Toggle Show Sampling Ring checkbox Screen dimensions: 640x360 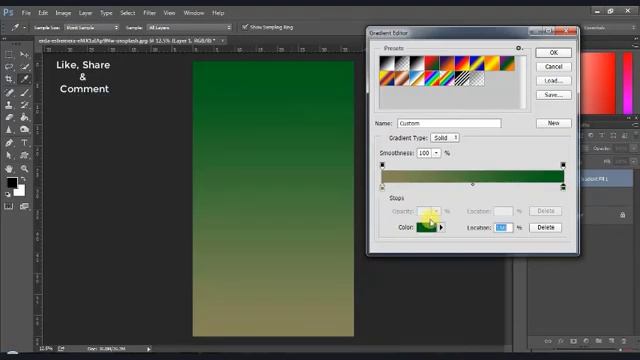pyautogui.click(x=245, y=27)
